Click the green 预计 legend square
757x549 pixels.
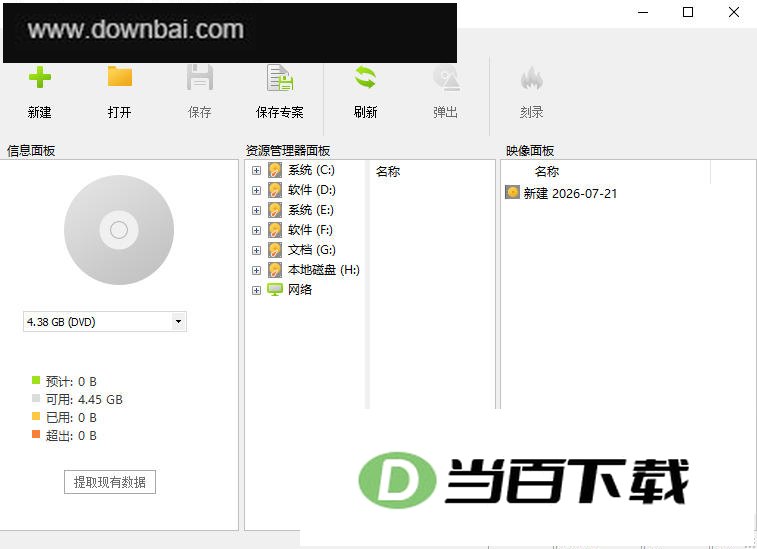pos(36,380)
